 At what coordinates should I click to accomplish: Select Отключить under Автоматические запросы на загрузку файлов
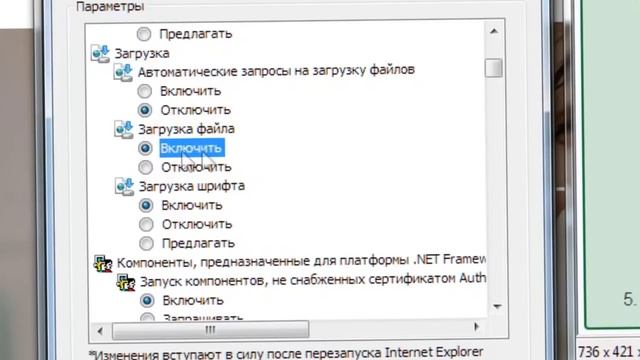point(145,110)
